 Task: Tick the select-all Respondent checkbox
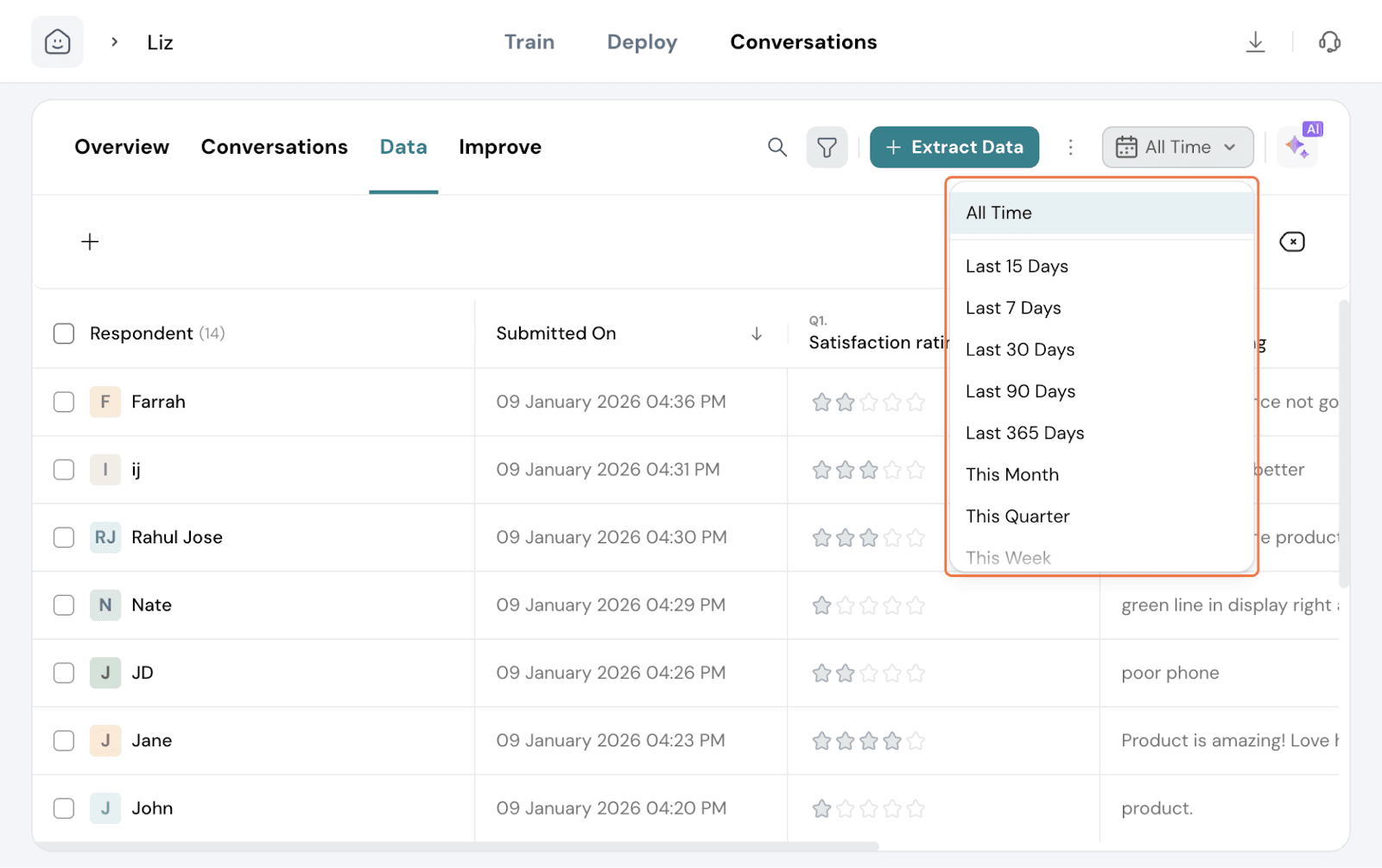pos(64,333)
